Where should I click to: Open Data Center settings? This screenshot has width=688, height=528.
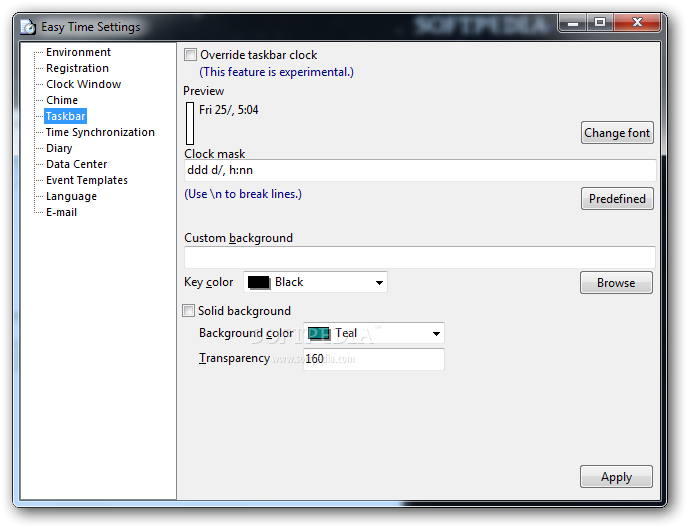pyautogui.click(x=76, y=164)
